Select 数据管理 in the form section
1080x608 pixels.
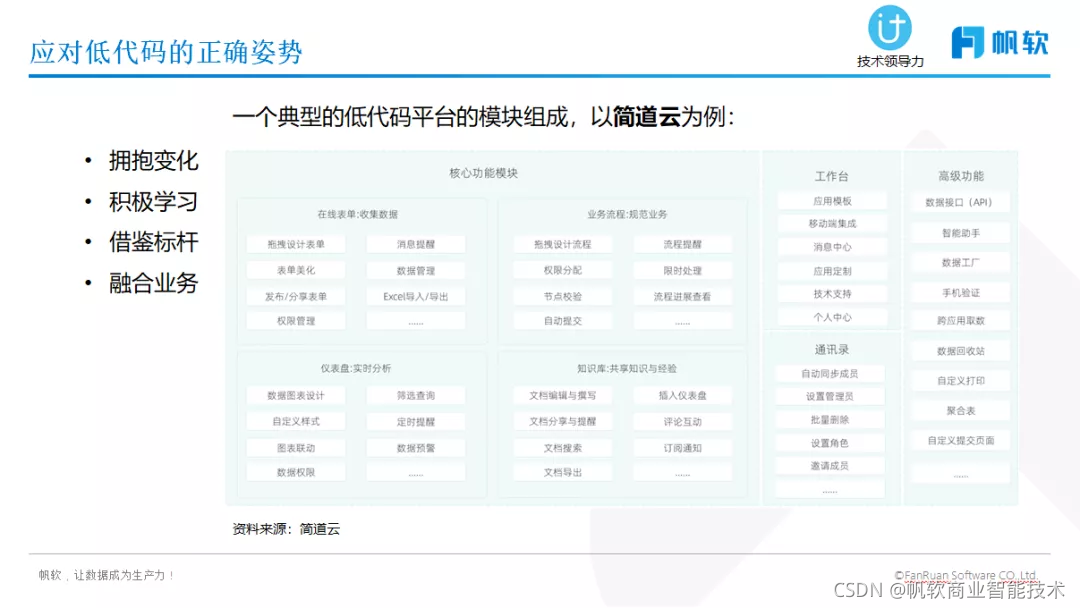pyautogui.click(x=416, y=270)
